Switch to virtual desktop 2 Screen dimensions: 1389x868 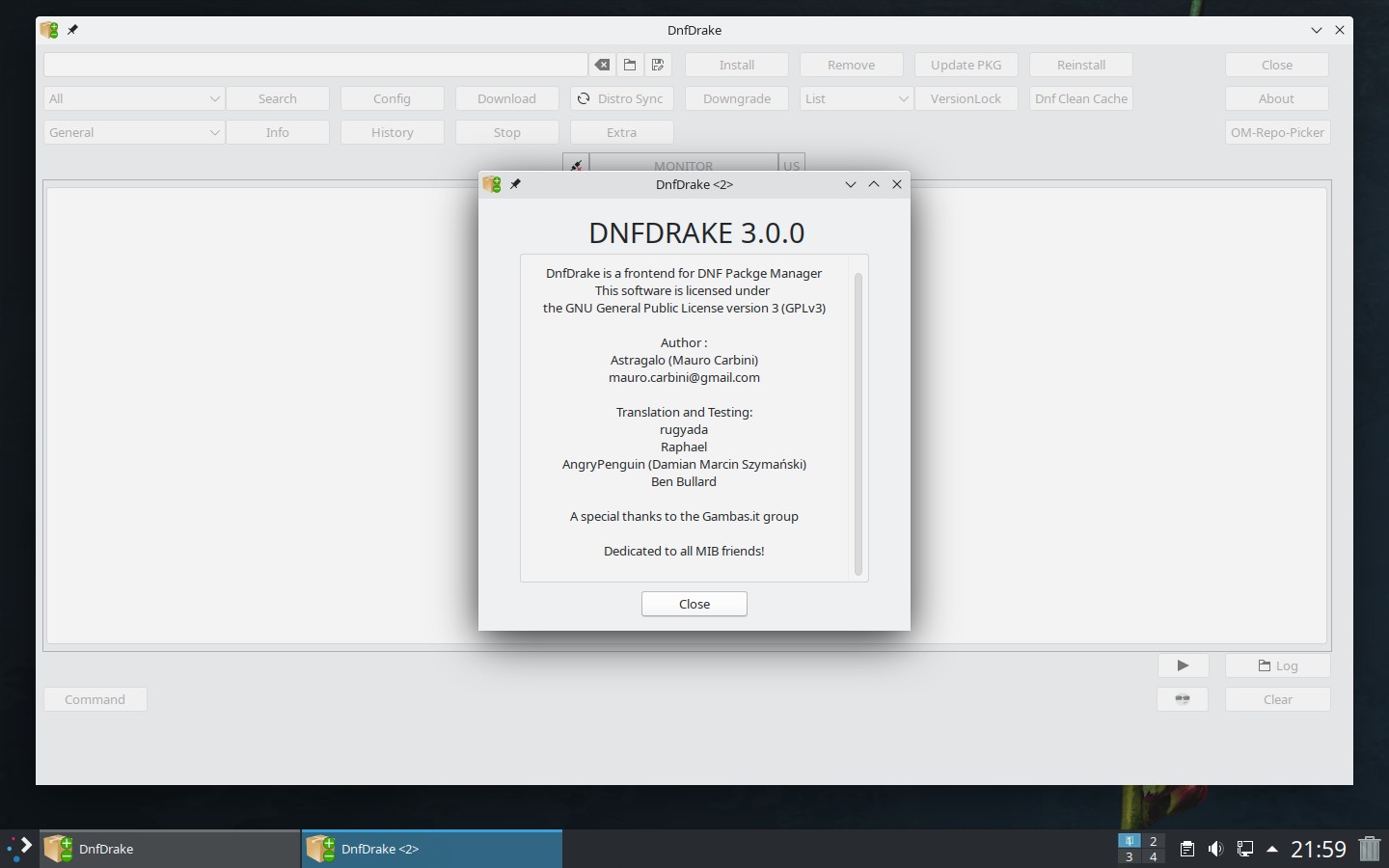coord(1153,841)
